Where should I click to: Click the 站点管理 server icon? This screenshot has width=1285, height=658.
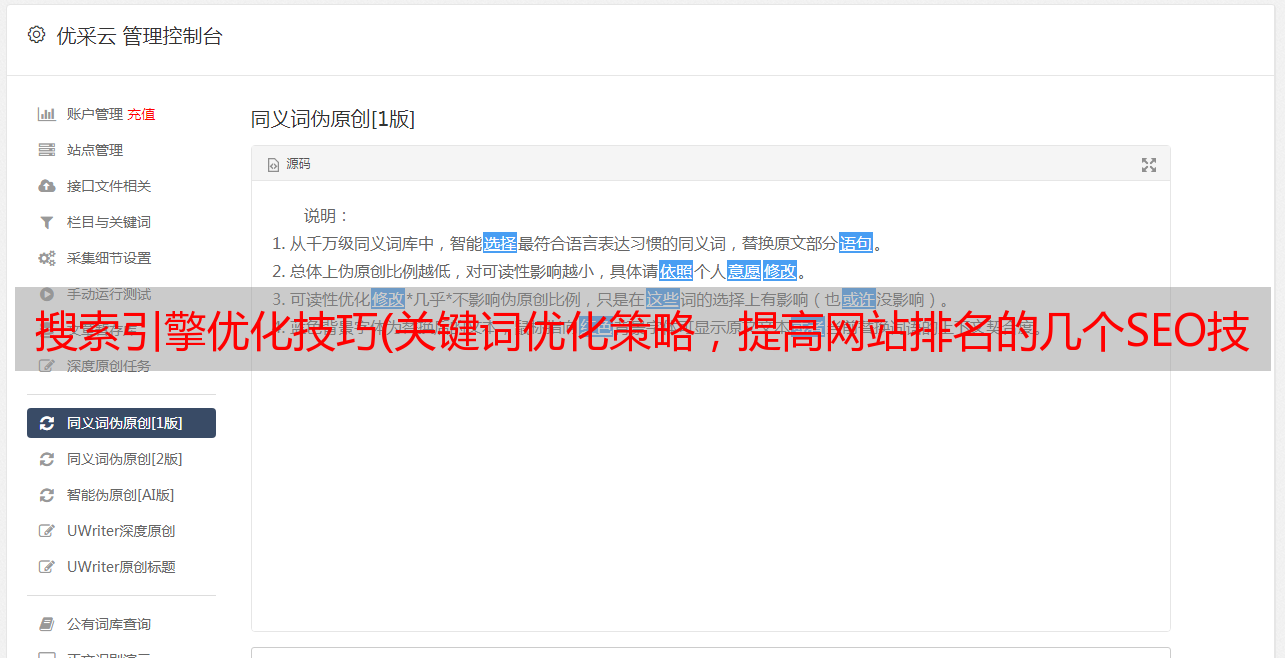click(x=46, y=150)
